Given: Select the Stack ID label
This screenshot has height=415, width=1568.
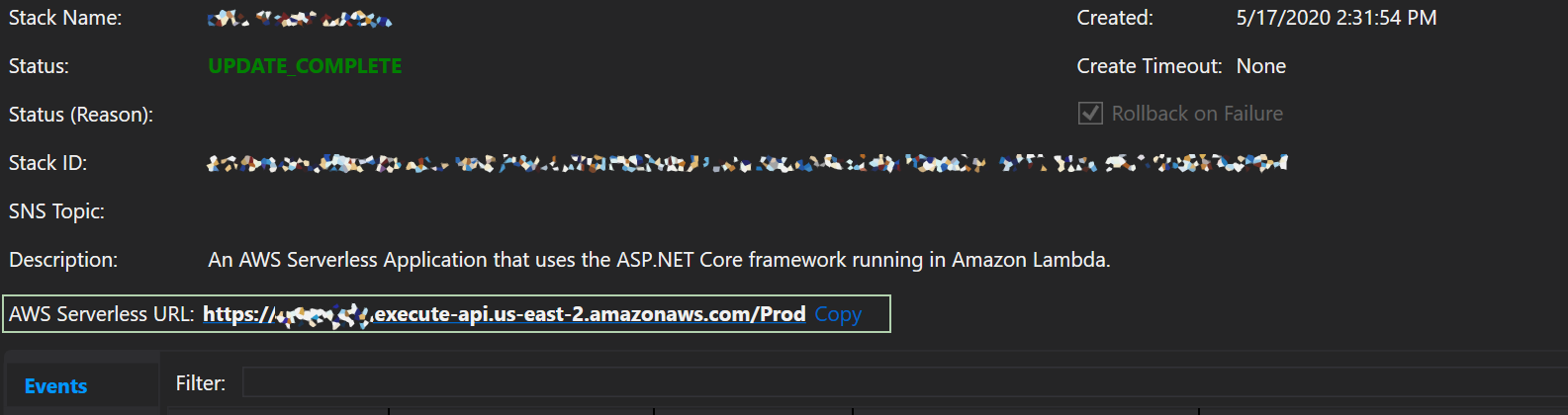Looking at the screenshot, I should 47,163.
